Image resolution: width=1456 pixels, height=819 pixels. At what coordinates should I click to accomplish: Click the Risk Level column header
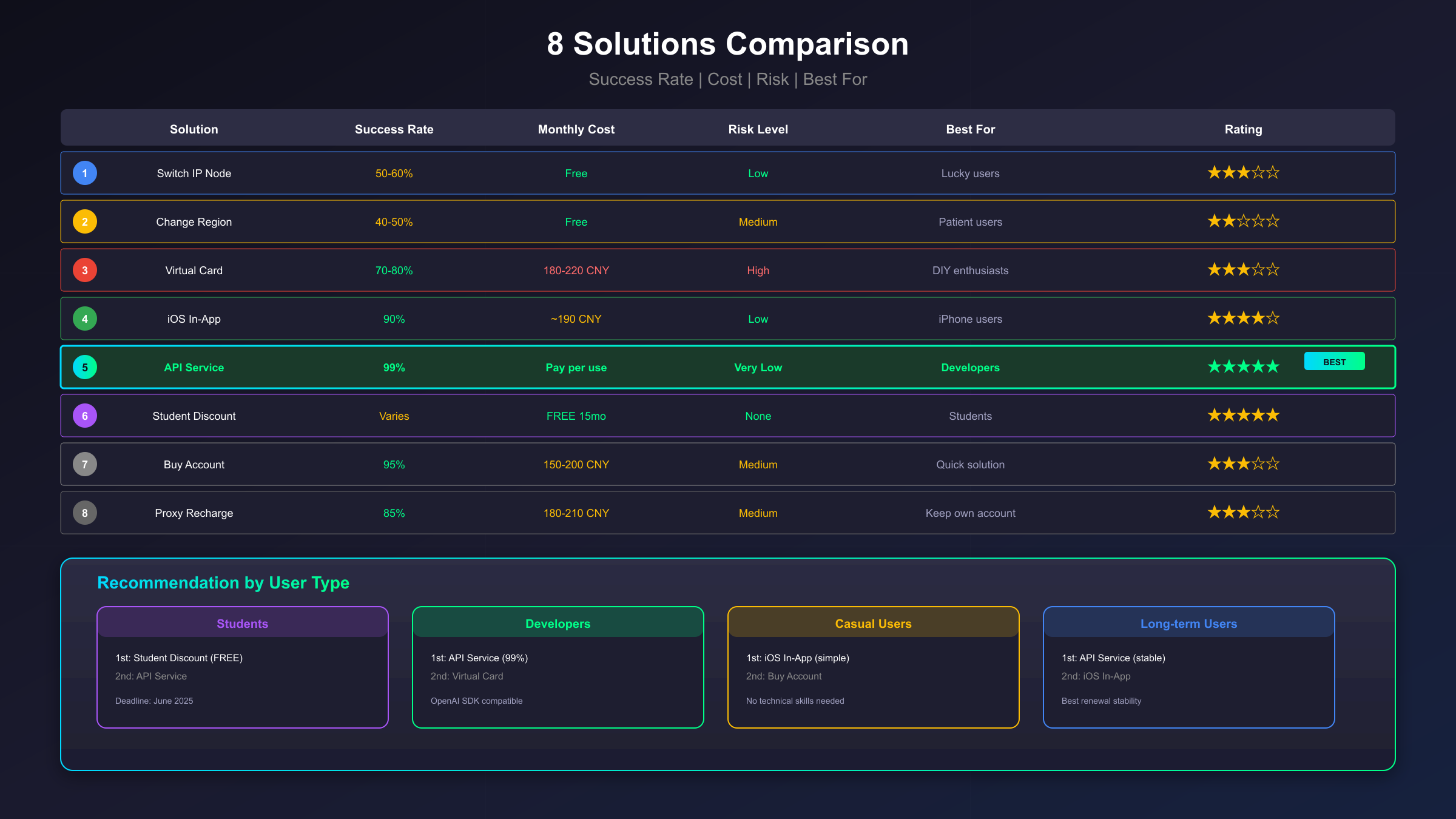tap(758, 129)
